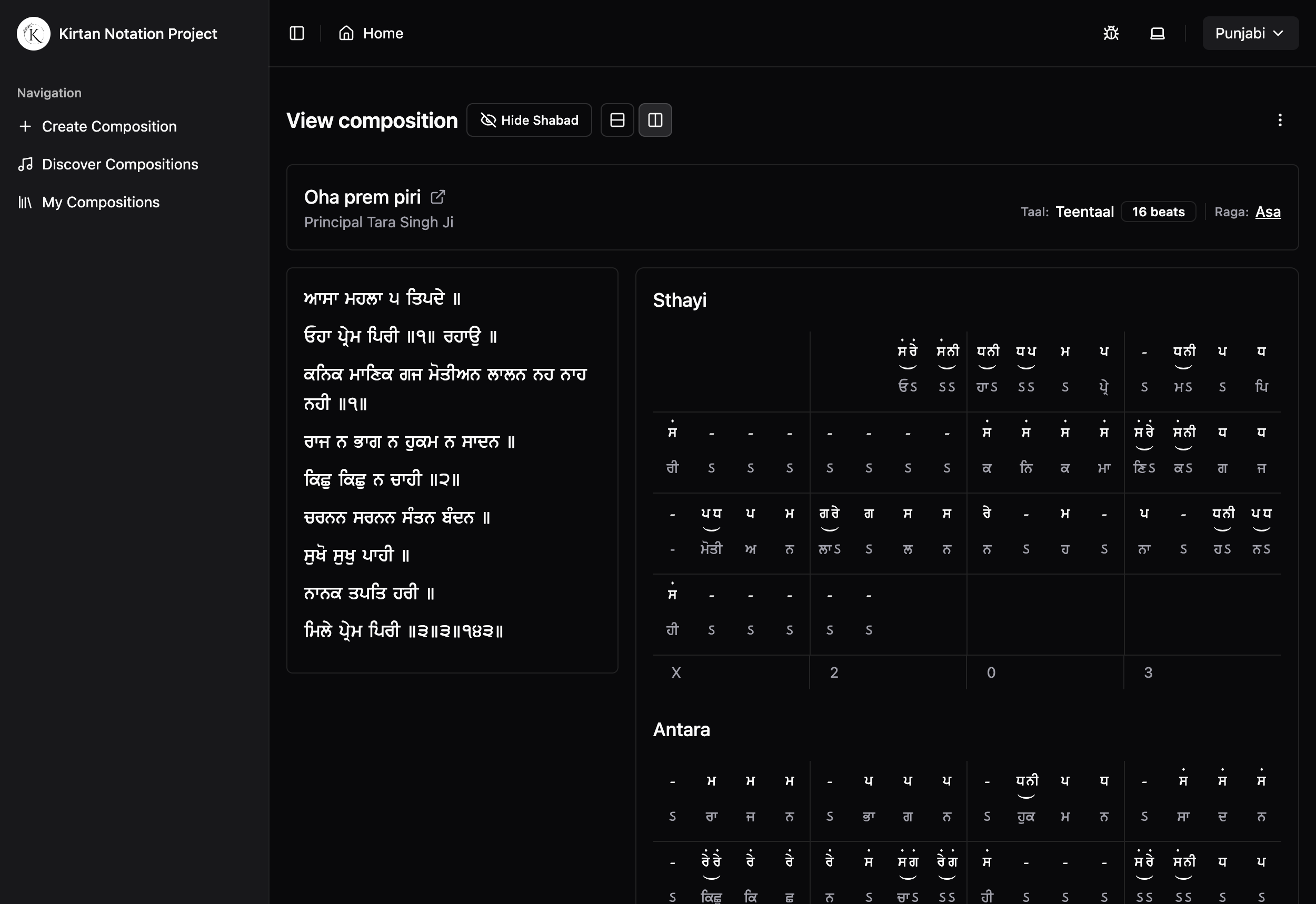Open the Create Composition navigation item
1316x904 pixels.
(109, 126)
